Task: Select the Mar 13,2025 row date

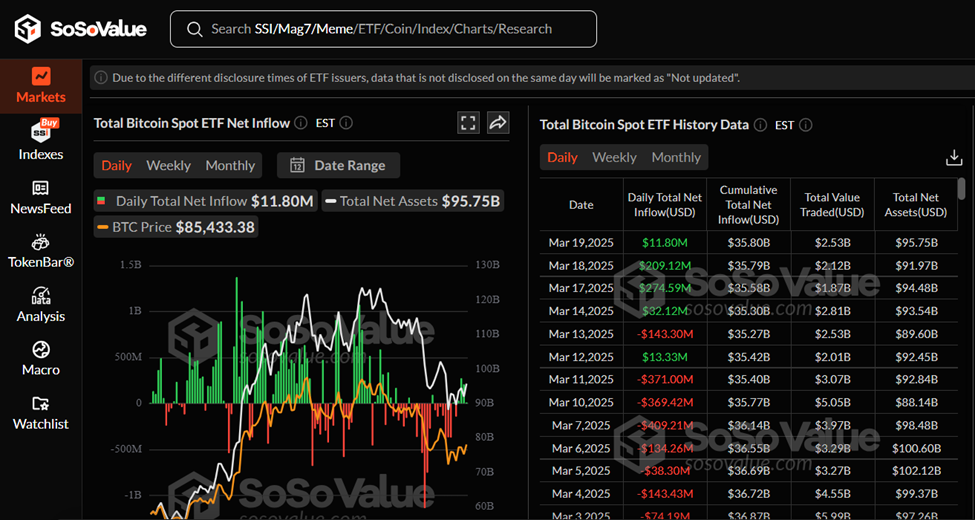Action: [581, 334]
